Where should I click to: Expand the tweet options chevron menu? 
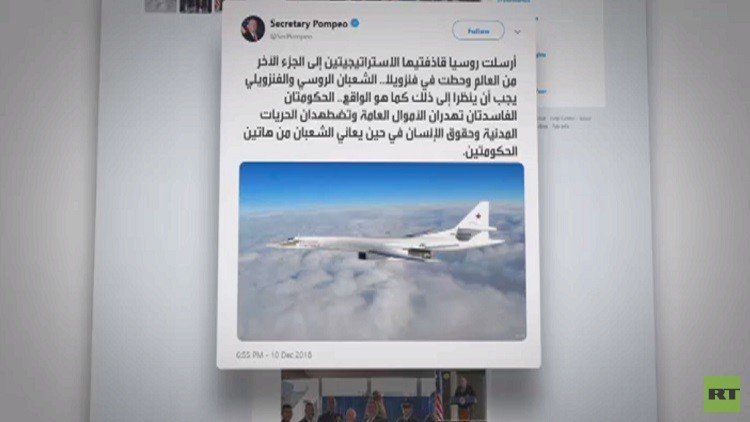(518, 32)
